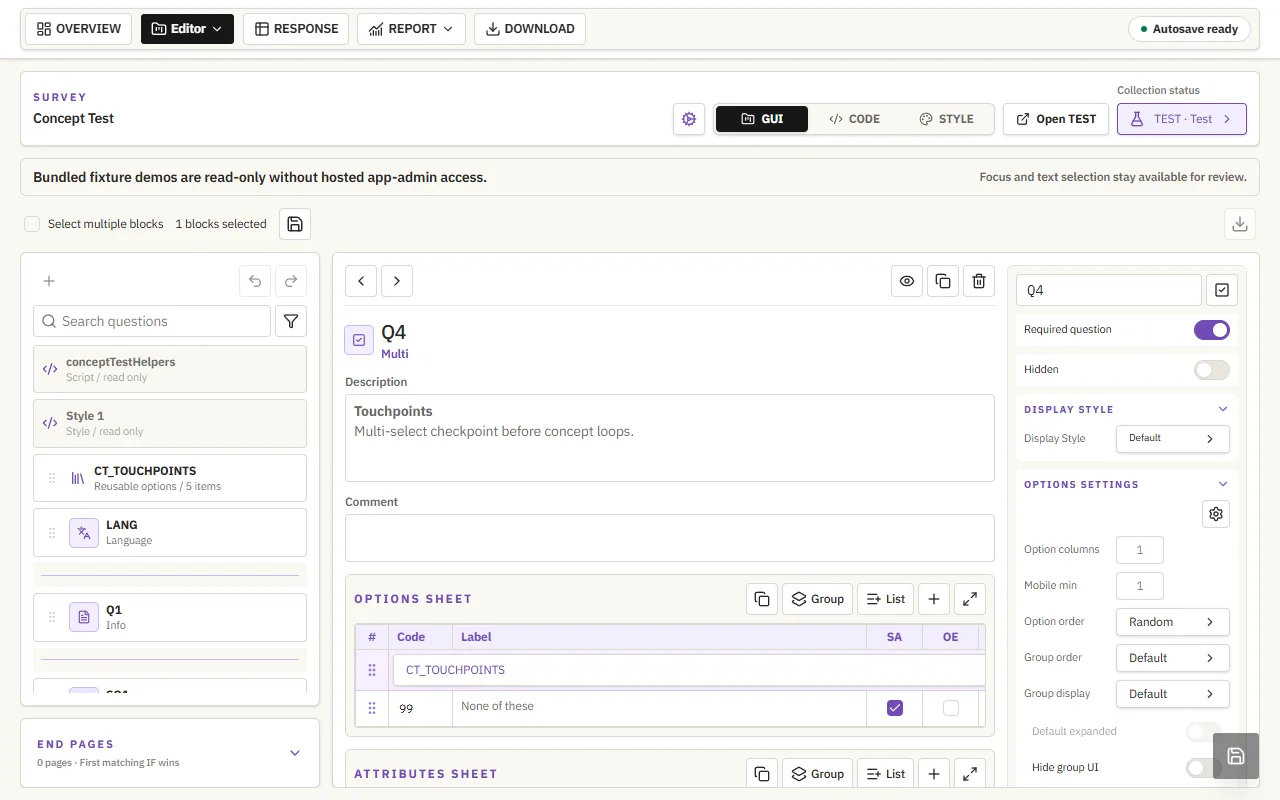Screen dimensions: 1280x800
Task: Open options settings gear in right panel
Action: 1216,514
